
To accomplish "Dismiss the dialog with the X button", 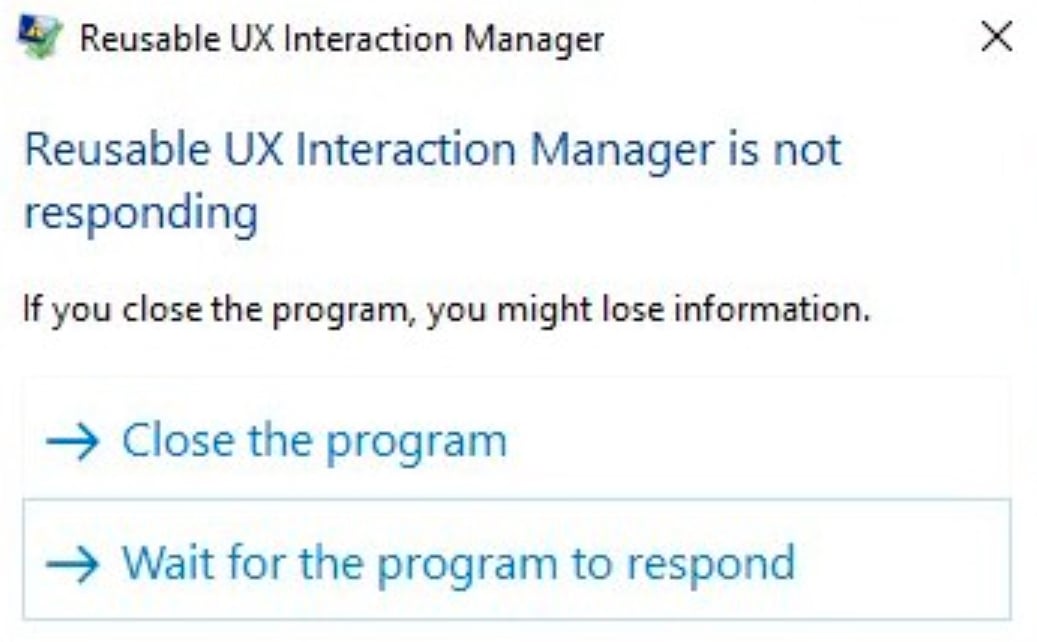I will pyautogui.click(x=996, y=39).
